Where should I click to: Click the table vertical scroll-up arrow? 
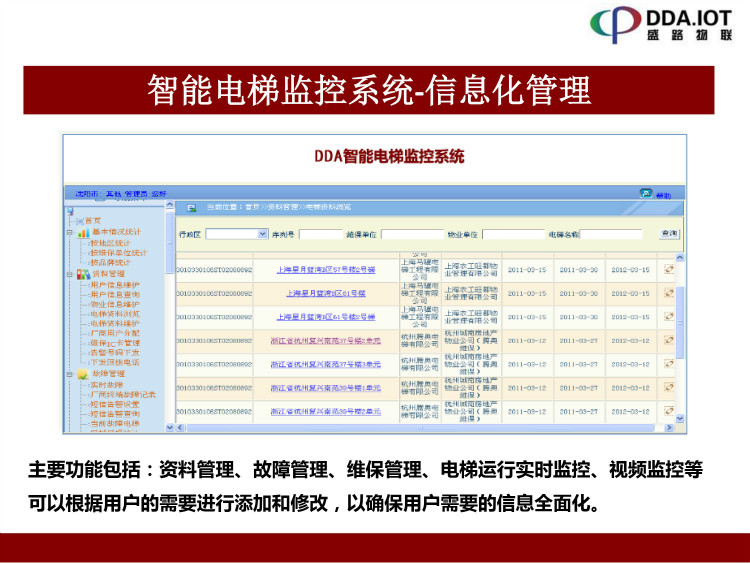click(680, 258)
